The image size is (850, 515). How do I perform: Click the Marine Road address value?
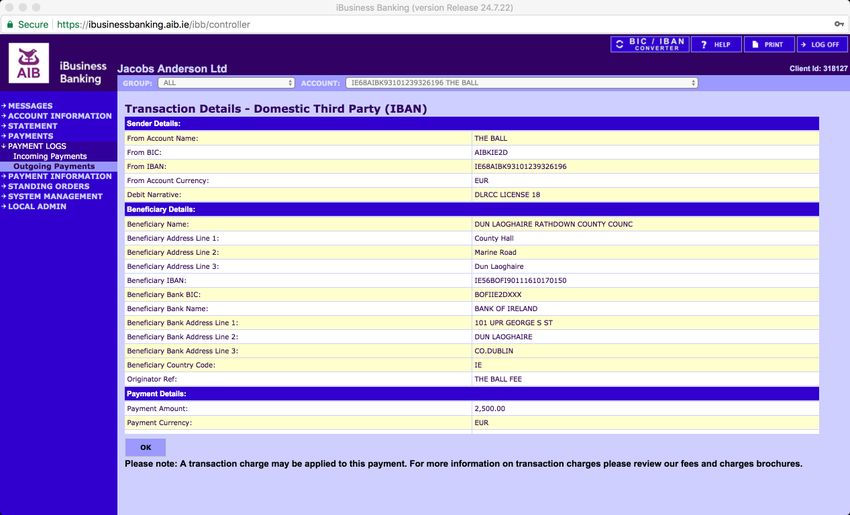pyautogui.click(x=495, y=252)
